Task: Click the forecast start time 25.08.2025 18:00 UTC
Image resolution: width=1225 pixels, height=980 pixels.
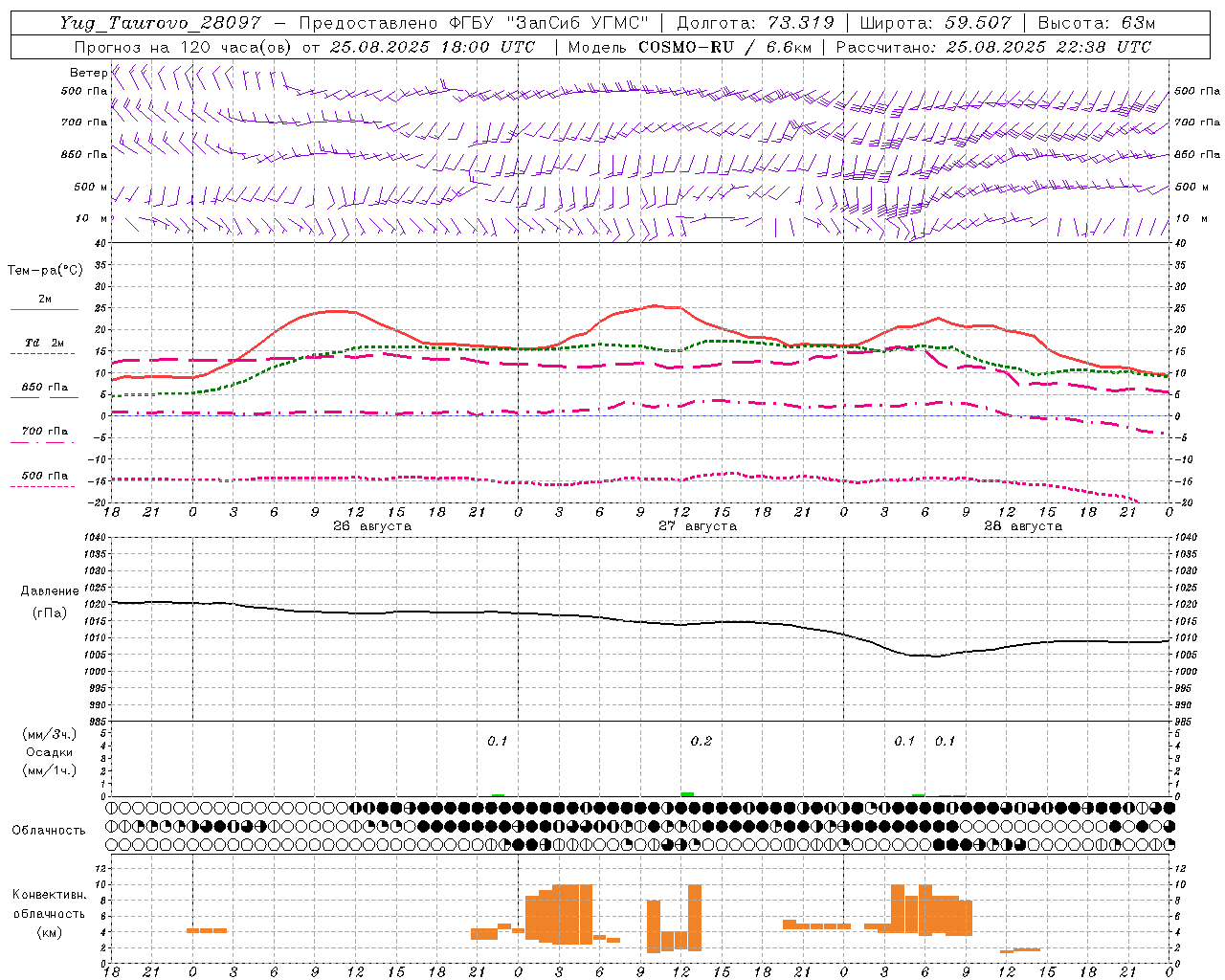Action: click(432, 47)
